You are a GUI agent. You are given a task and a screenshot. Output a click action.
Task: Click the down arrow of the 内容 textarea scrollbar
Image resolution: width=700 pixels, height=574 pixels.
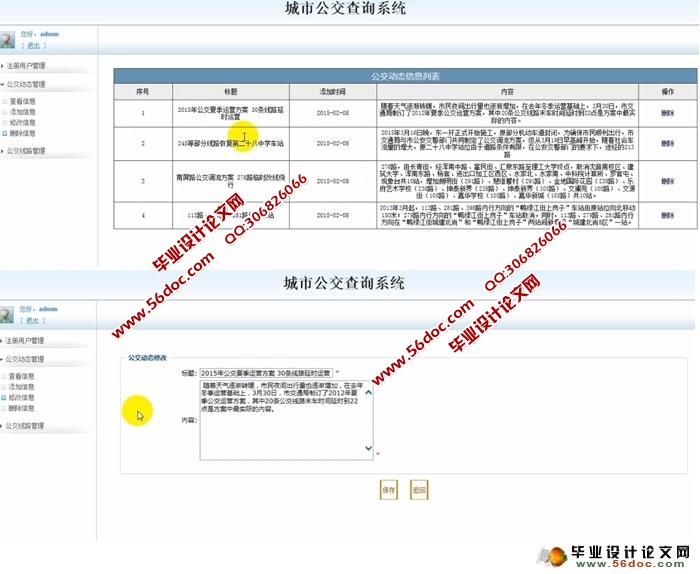click(x=369, y=449)
